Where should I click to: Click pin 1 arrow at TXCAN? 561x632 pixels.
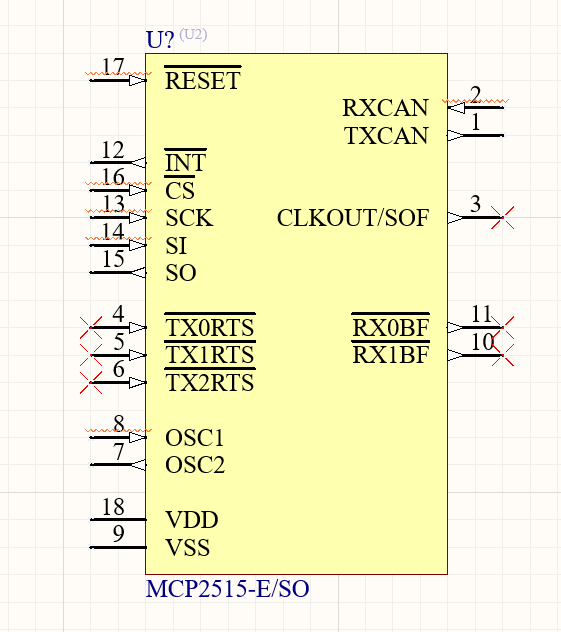click(x=456, y=135)
